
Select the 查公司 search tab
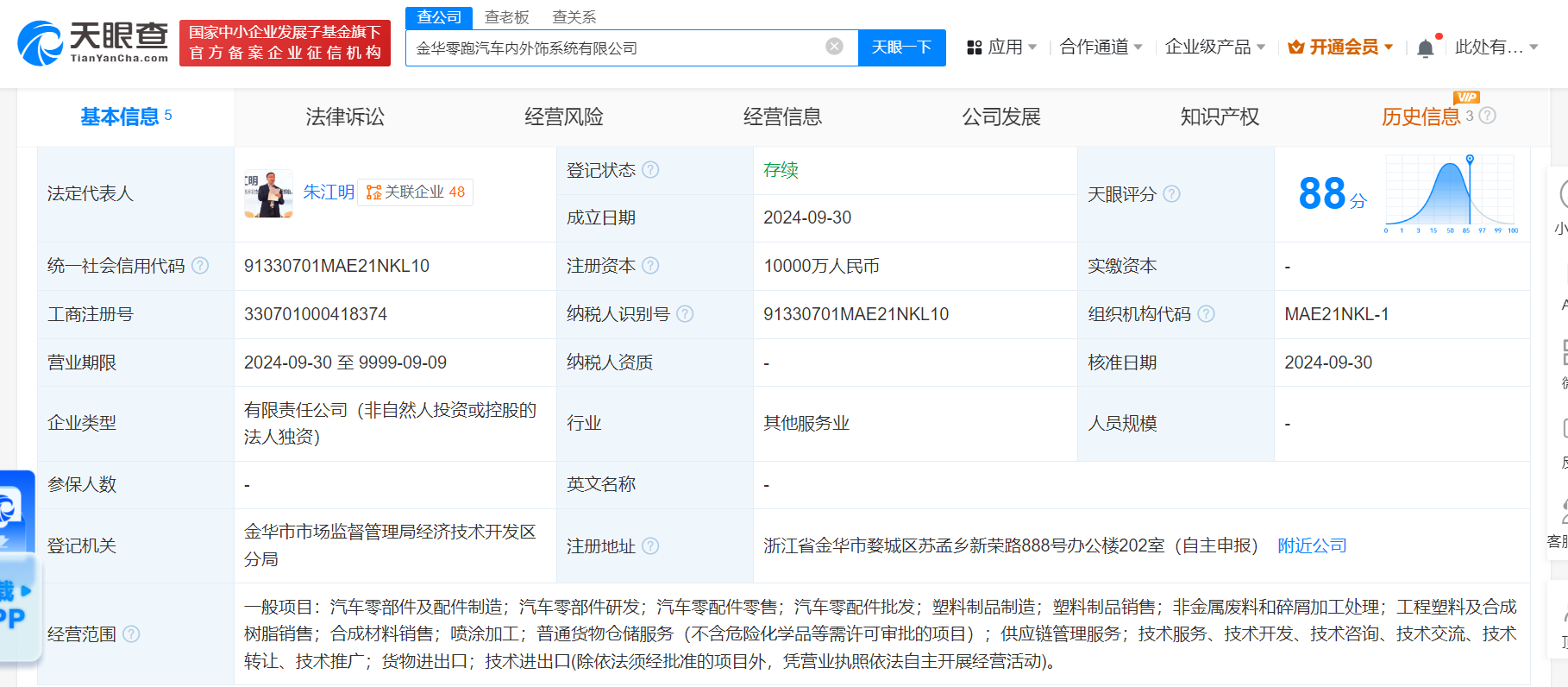[x=439, y=17]
